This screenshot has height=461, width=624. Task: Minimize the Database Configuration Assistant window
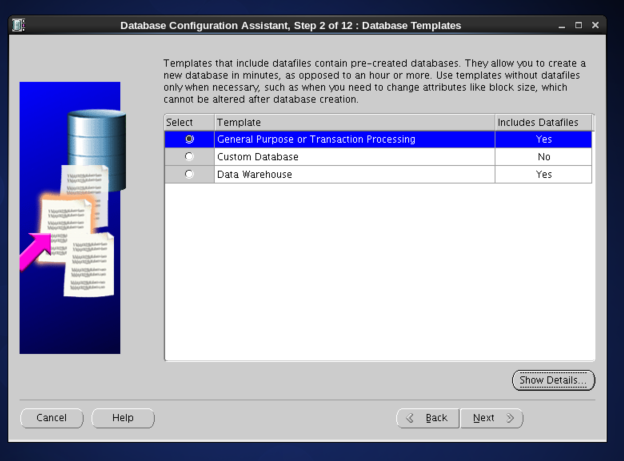click(562, 25)
